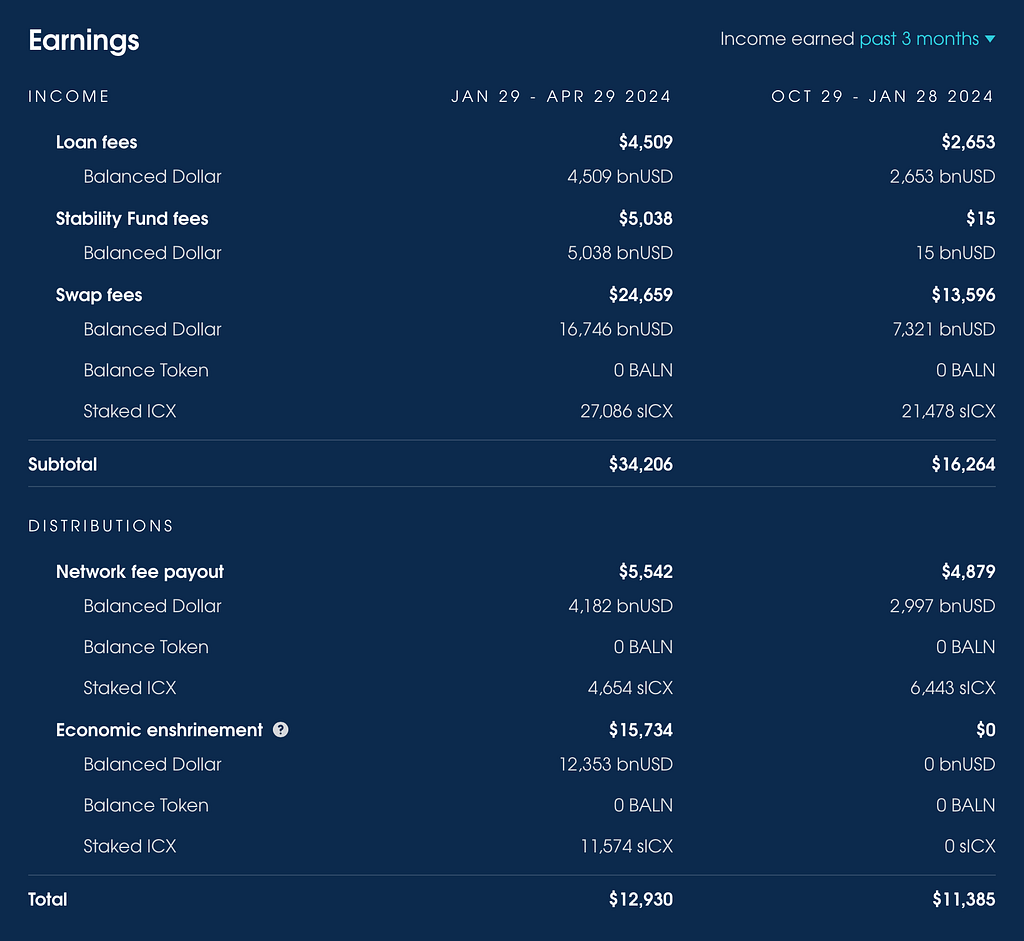Click the dropdown arrow beside months
Image resolution: width=1024 pixels, height=941 pixels.
pyautogui.click(x=990, y=39)
